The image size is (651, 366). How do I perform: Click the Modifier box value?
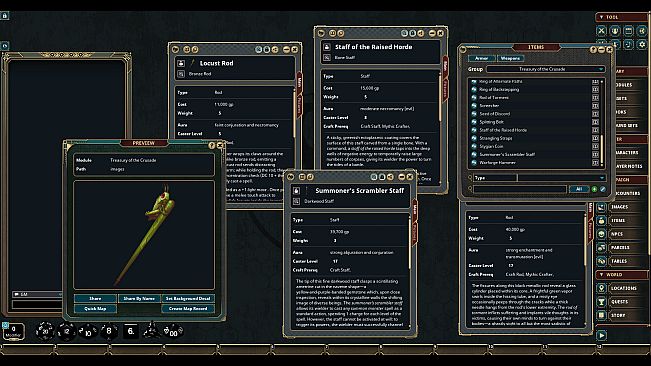13,329
